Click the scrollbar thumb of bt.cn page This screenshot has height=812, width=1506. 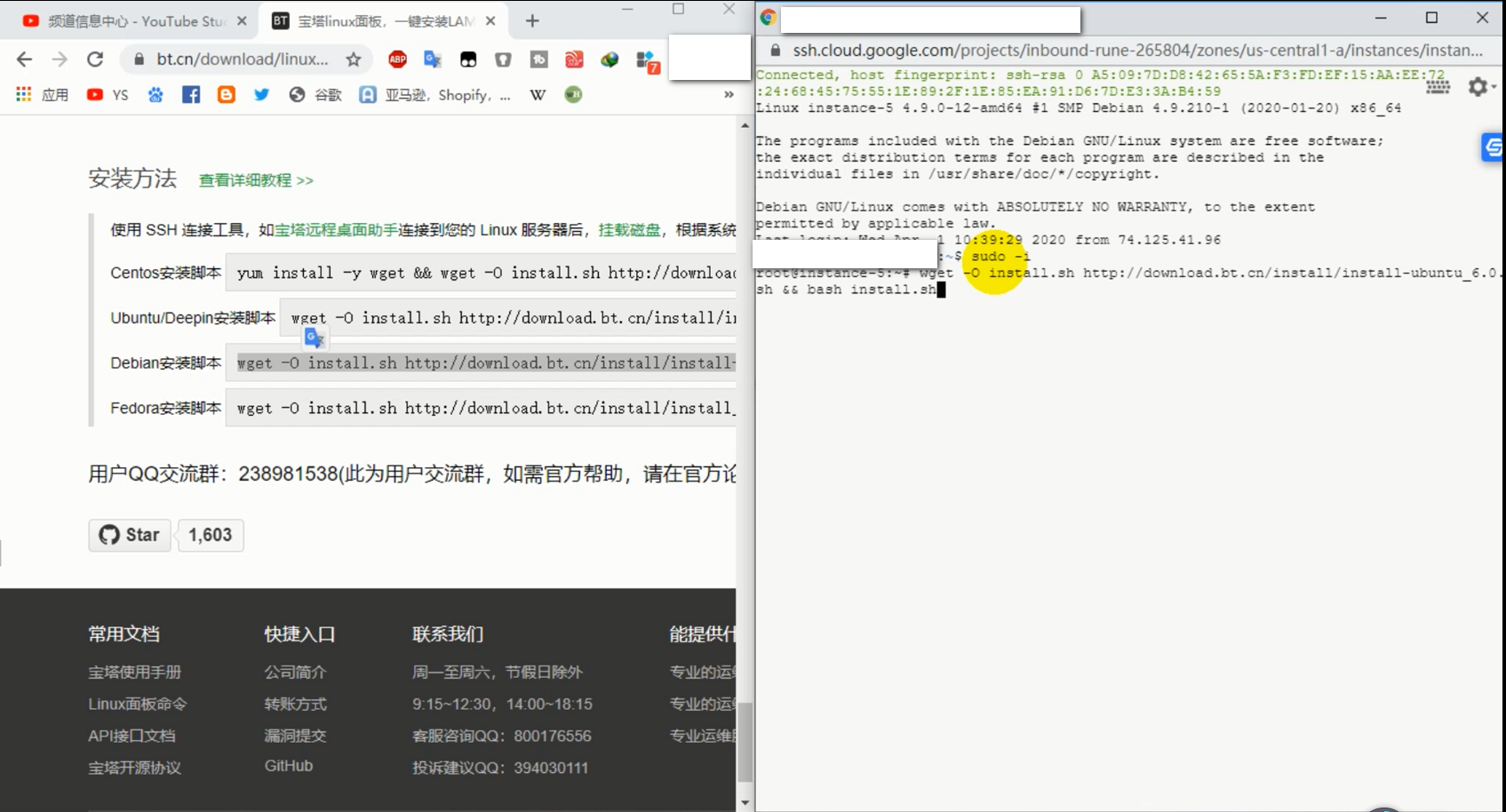click(x=745, y=743)
